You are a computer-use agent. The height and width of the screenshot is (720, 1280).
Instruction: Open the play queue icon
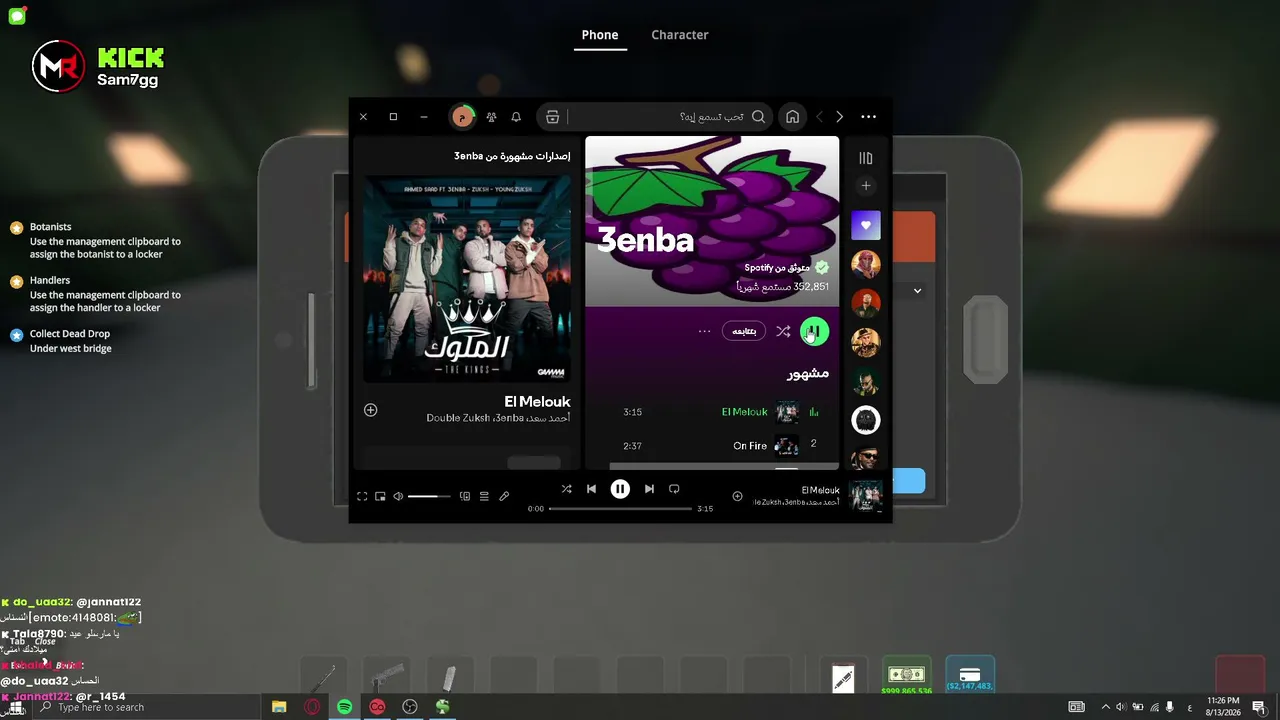(x=484, y=496)
